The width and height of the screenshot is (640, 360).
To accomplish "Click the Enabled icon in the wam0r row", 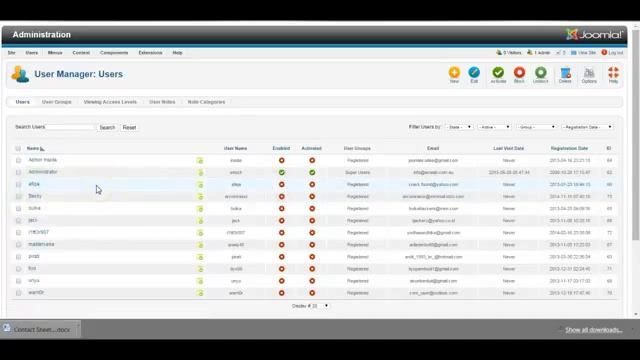I will click(282, 293).
